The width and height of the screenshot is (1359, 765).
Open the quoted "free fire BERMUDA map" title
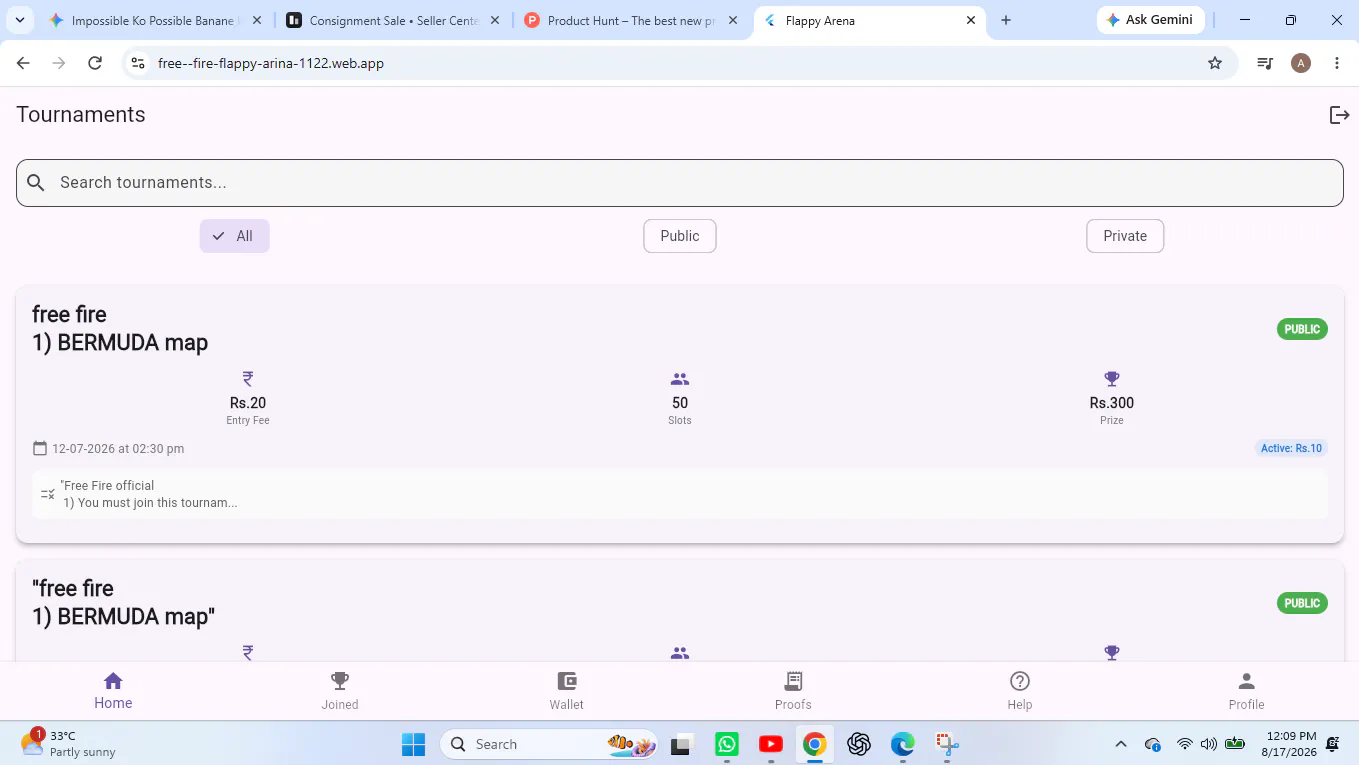tap(124, 602)
